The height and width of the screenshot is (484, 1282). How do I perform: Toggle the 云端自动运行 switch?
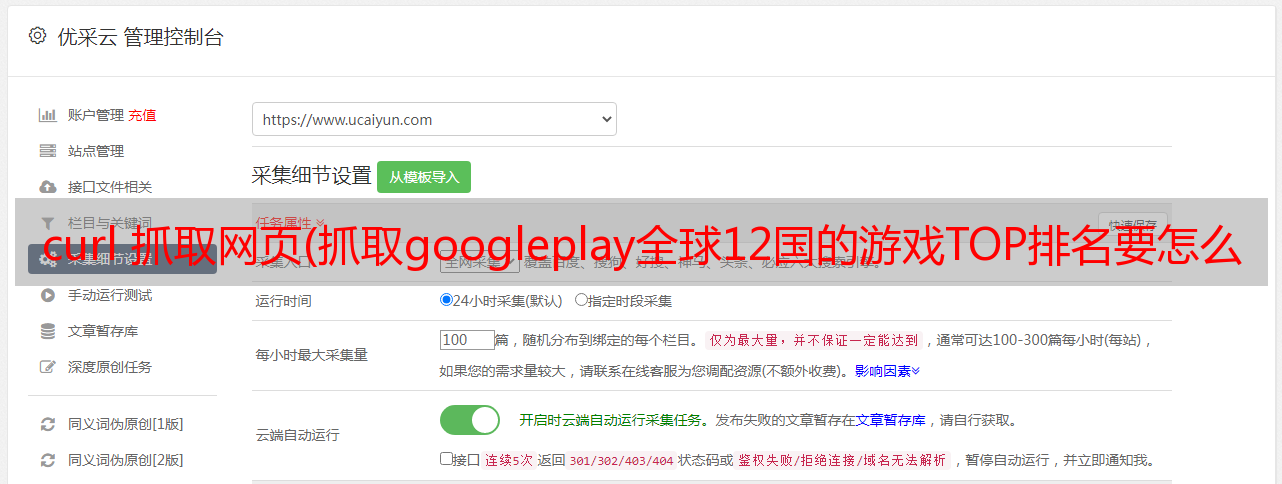click(470, 420)
